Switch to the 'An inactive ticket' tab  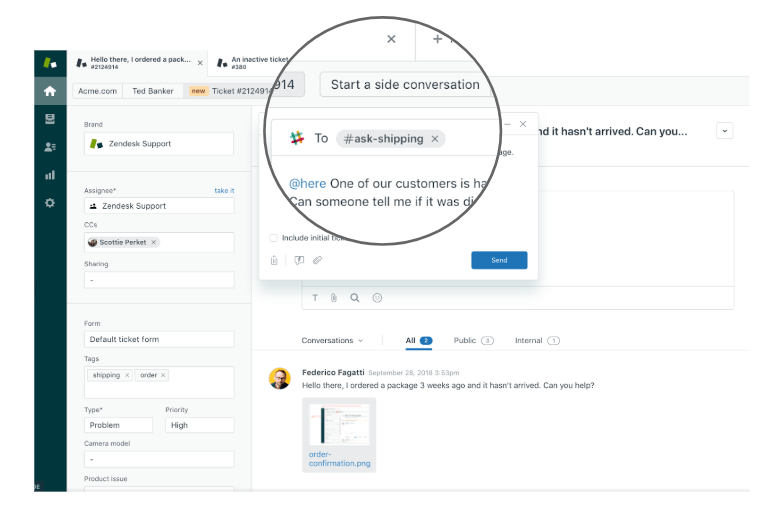tap(253, 63)
